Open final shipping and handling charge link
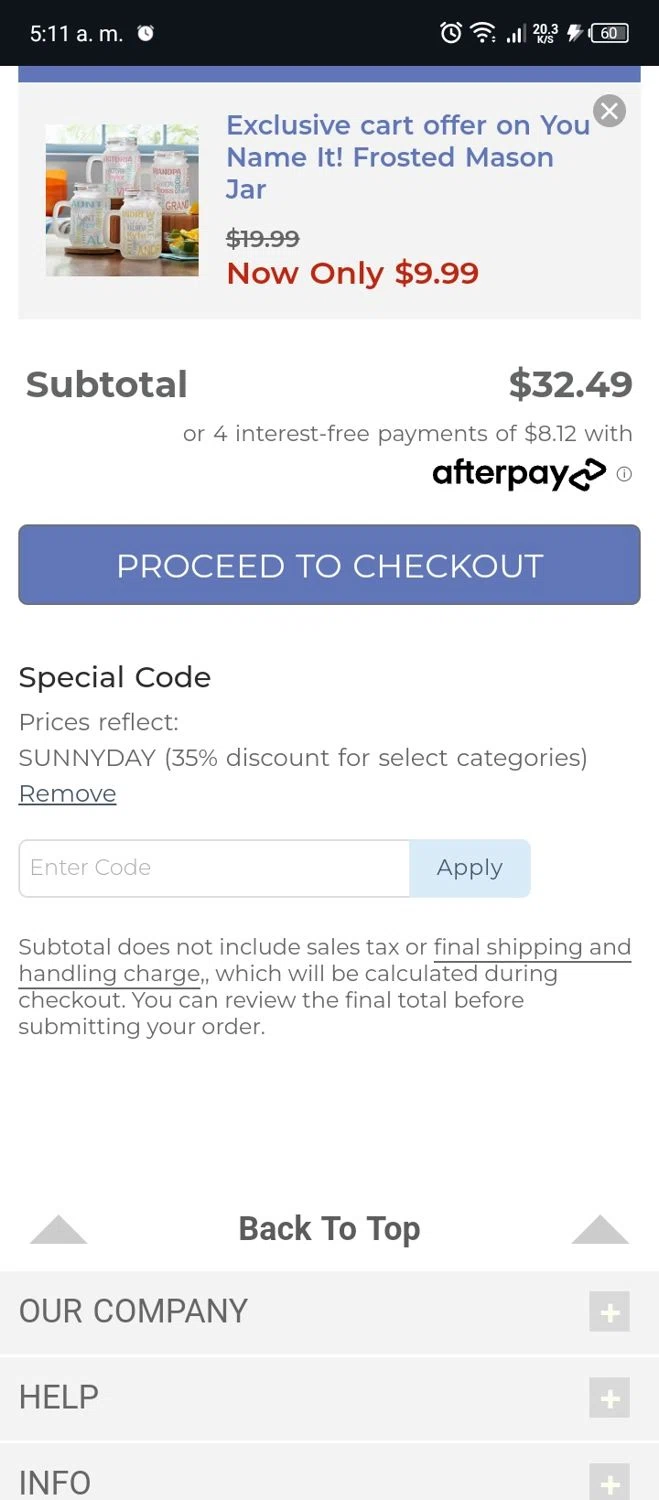Screen dimensions: 659x1500 point(531,948)
